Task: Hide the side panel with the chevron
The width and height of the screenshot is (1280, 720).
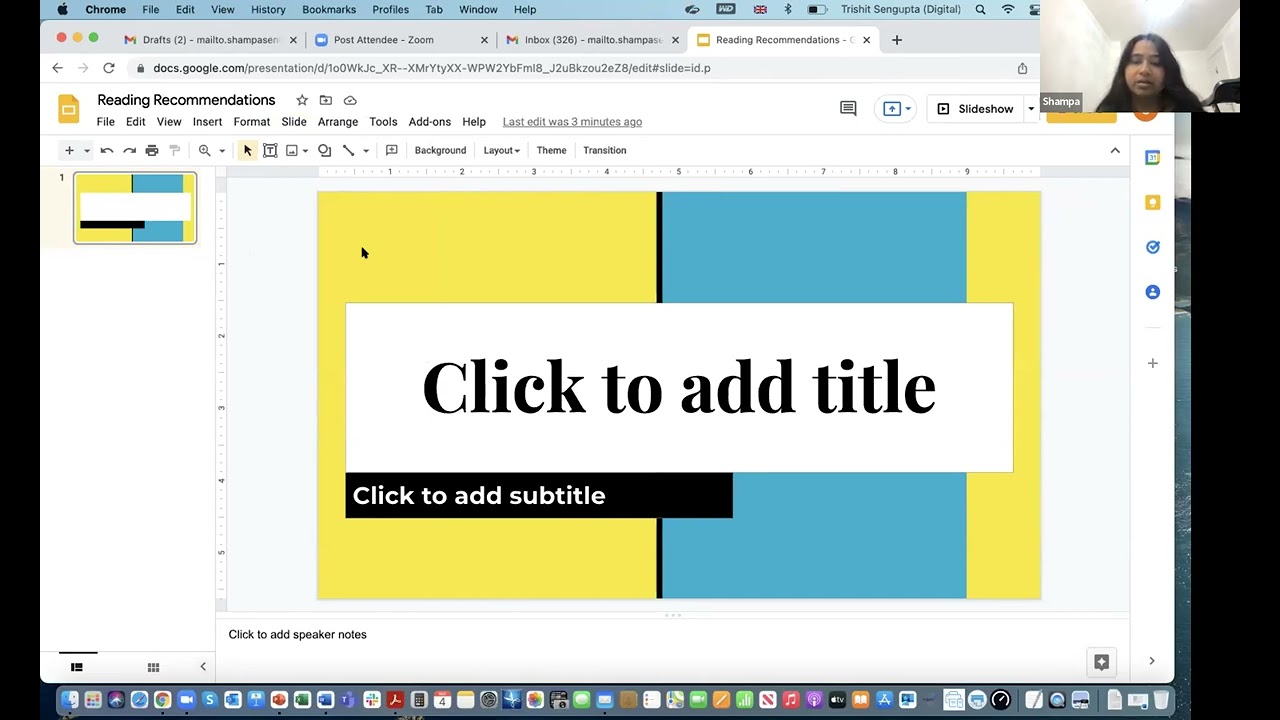Action: tap(1151, 661)
